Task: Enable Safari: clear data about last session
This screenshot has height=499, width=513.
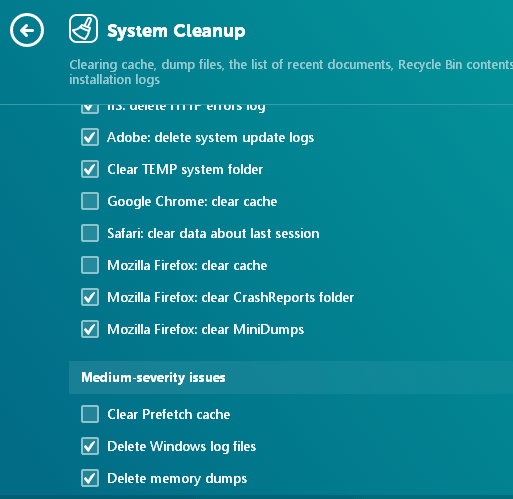Action: point(90,233)
